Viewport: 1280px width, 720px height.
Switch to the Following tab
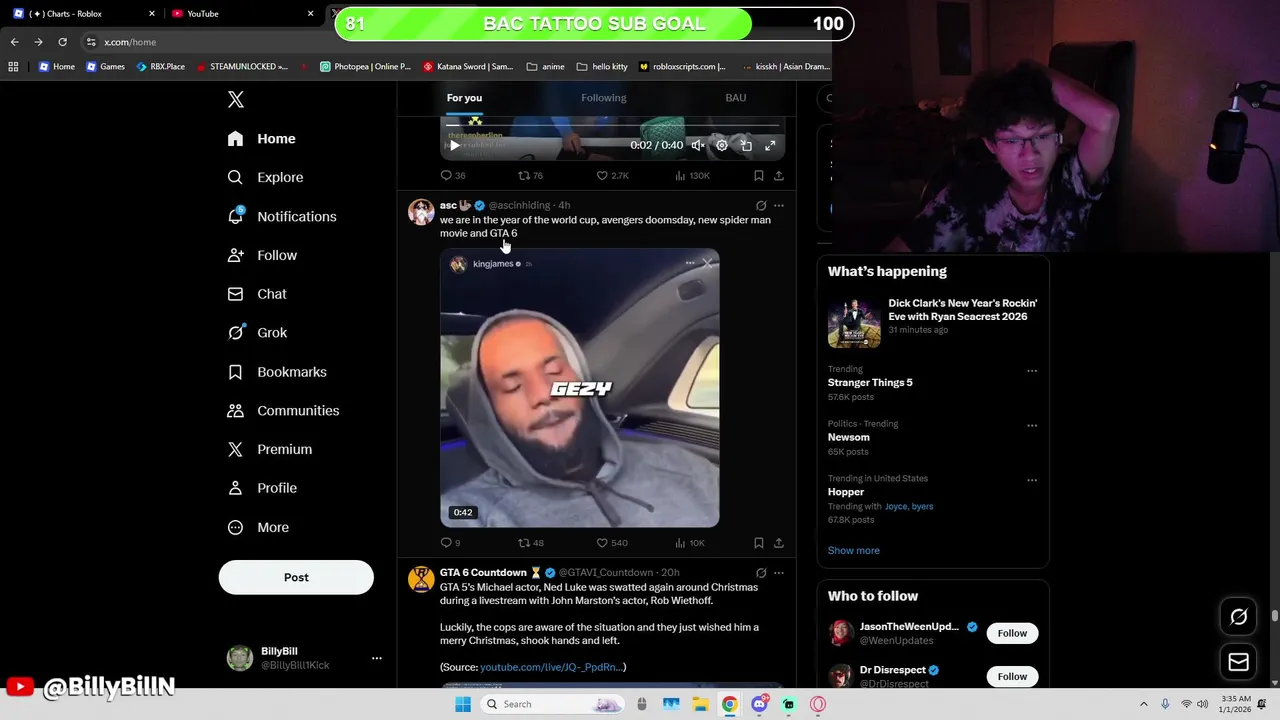pyautogui.click(x=604, y=98)
